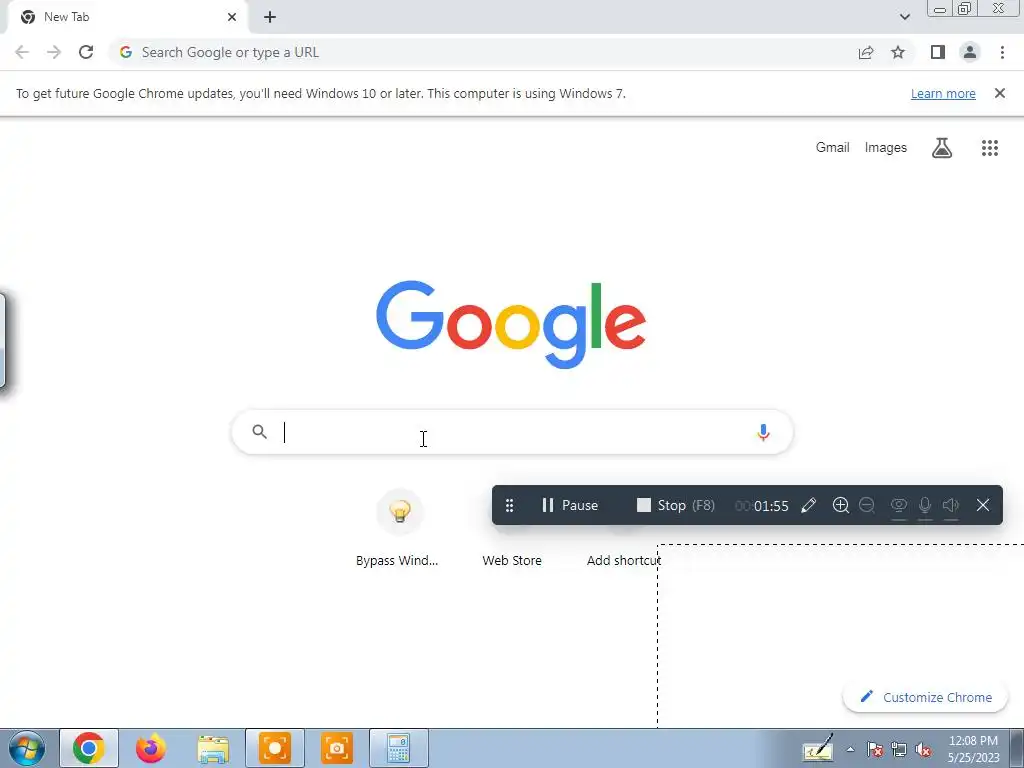Open the Images link
Screen dimensions: 1024x768
pyautogui.click(x=886, y=148)
